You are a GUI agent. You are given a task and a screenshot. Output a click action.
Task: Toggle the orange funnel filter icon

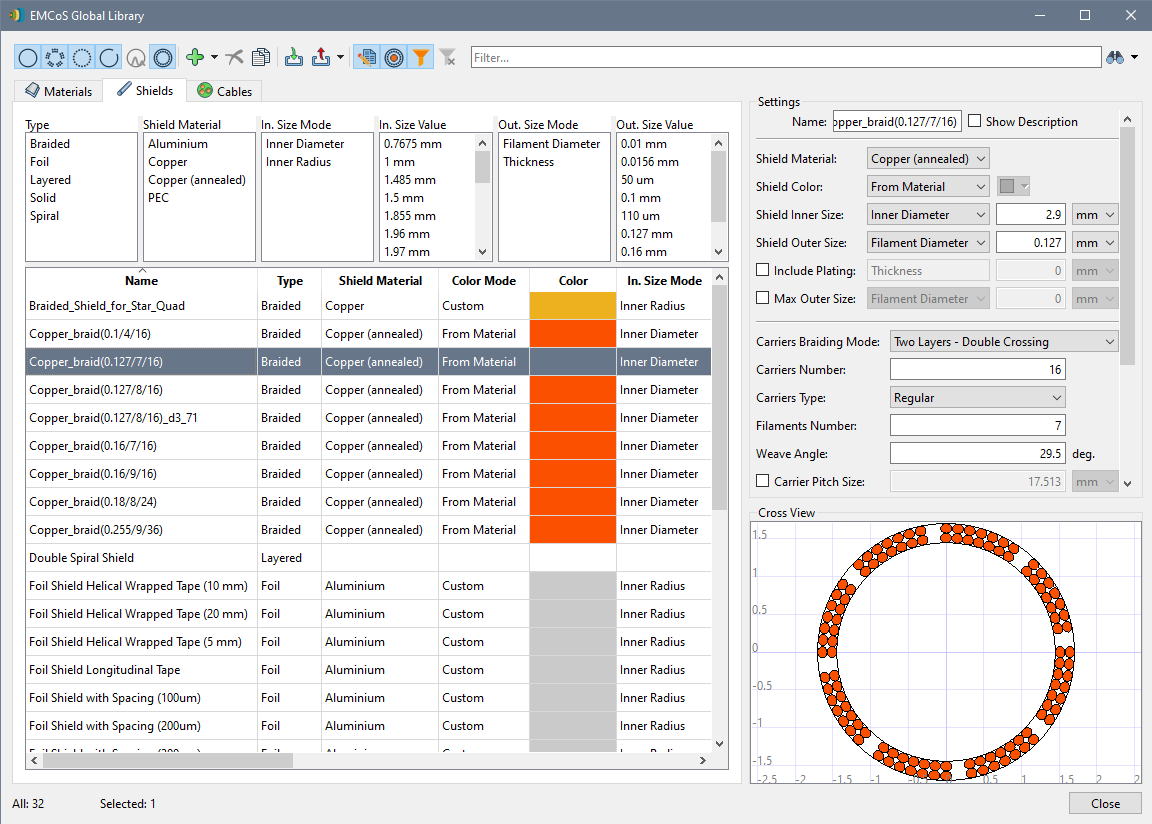tap(422, 58)
